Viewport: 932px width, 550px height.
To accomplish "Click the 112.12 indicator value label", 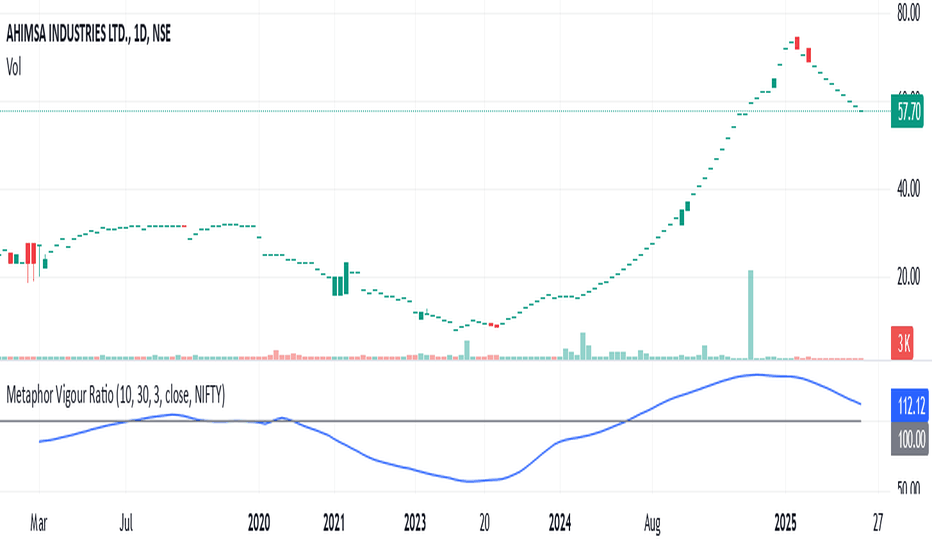I will tap(910, 406).
